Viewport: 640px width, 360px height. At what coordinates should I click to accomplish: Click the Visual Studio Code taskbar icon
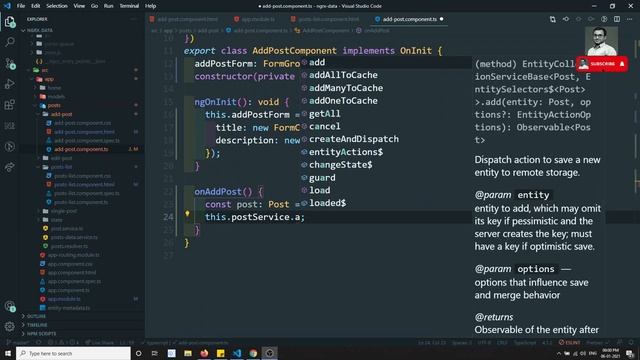[x=237, y=353]
